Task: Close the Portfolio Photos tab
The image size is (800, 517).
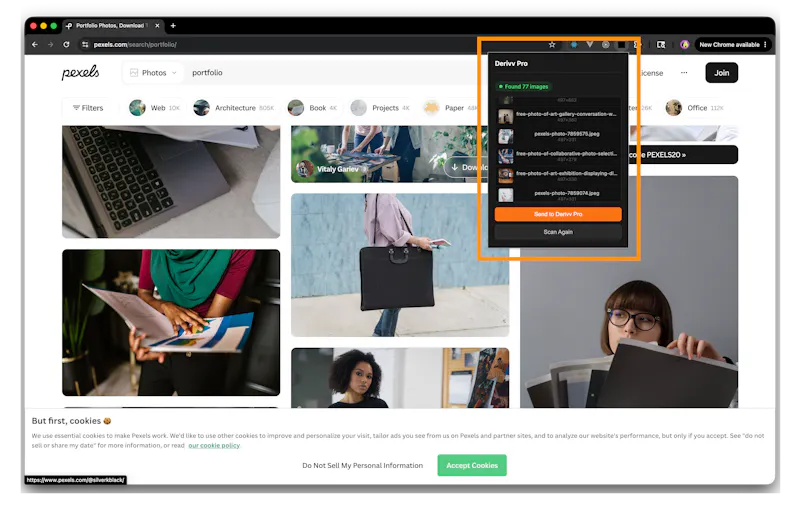Action: click(157, 26)
